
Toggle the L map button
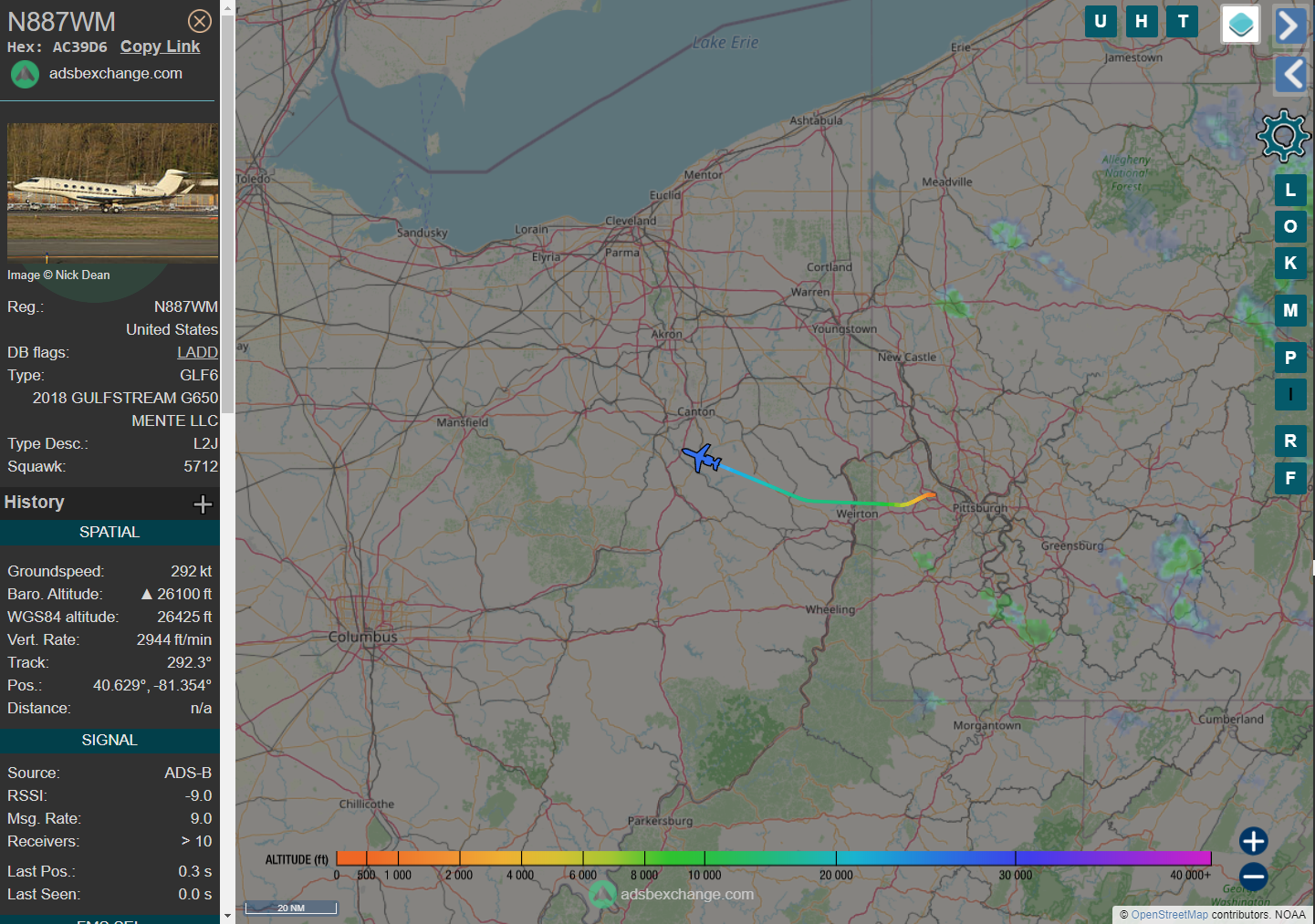coord(1290,190)
